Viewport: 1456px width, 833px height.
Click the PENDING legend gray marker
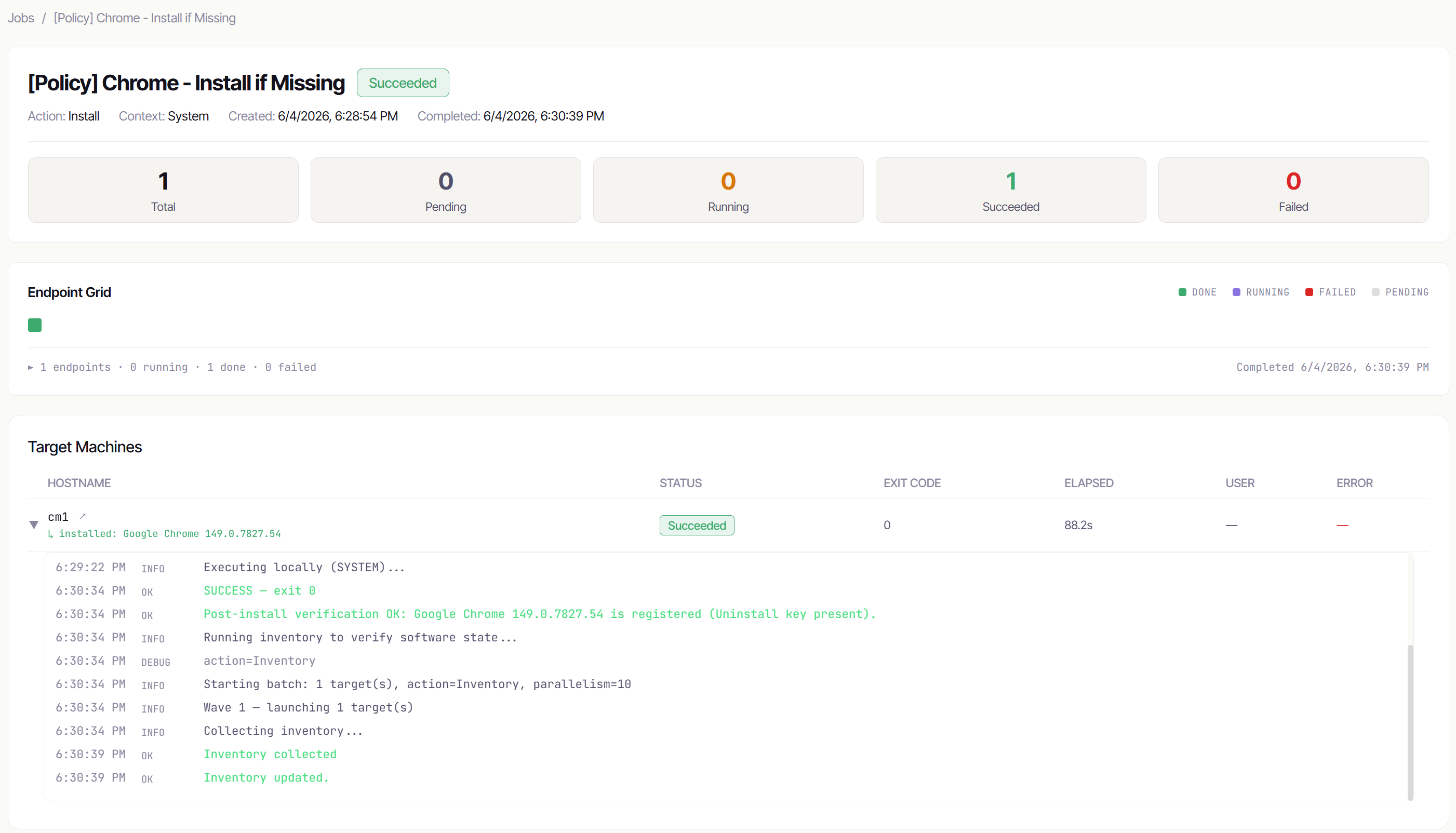(1375, 292)
